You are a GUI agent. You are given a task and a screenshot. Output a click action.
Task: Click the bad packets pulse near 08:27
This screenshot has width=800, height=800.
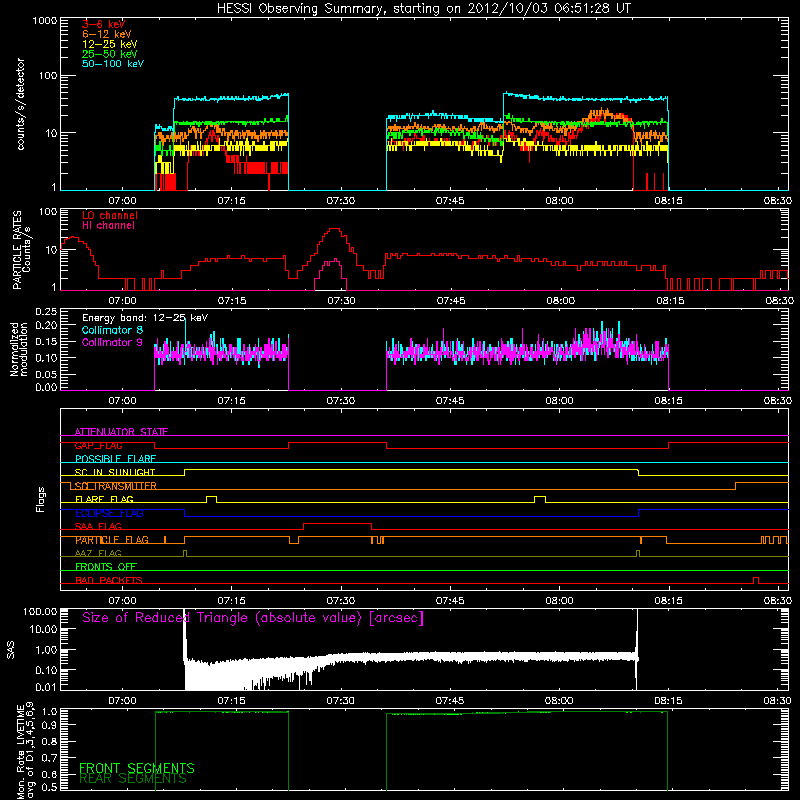pyautogui.click(x=756, y=580)
